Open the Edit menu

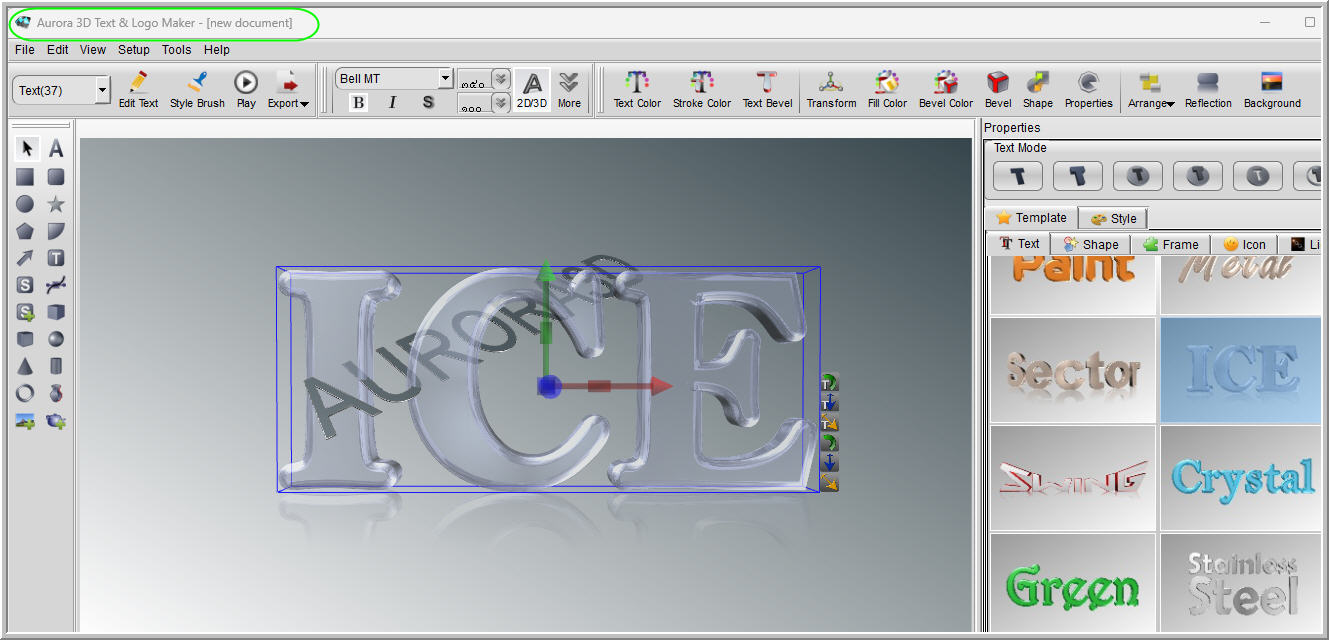point(58,50)
